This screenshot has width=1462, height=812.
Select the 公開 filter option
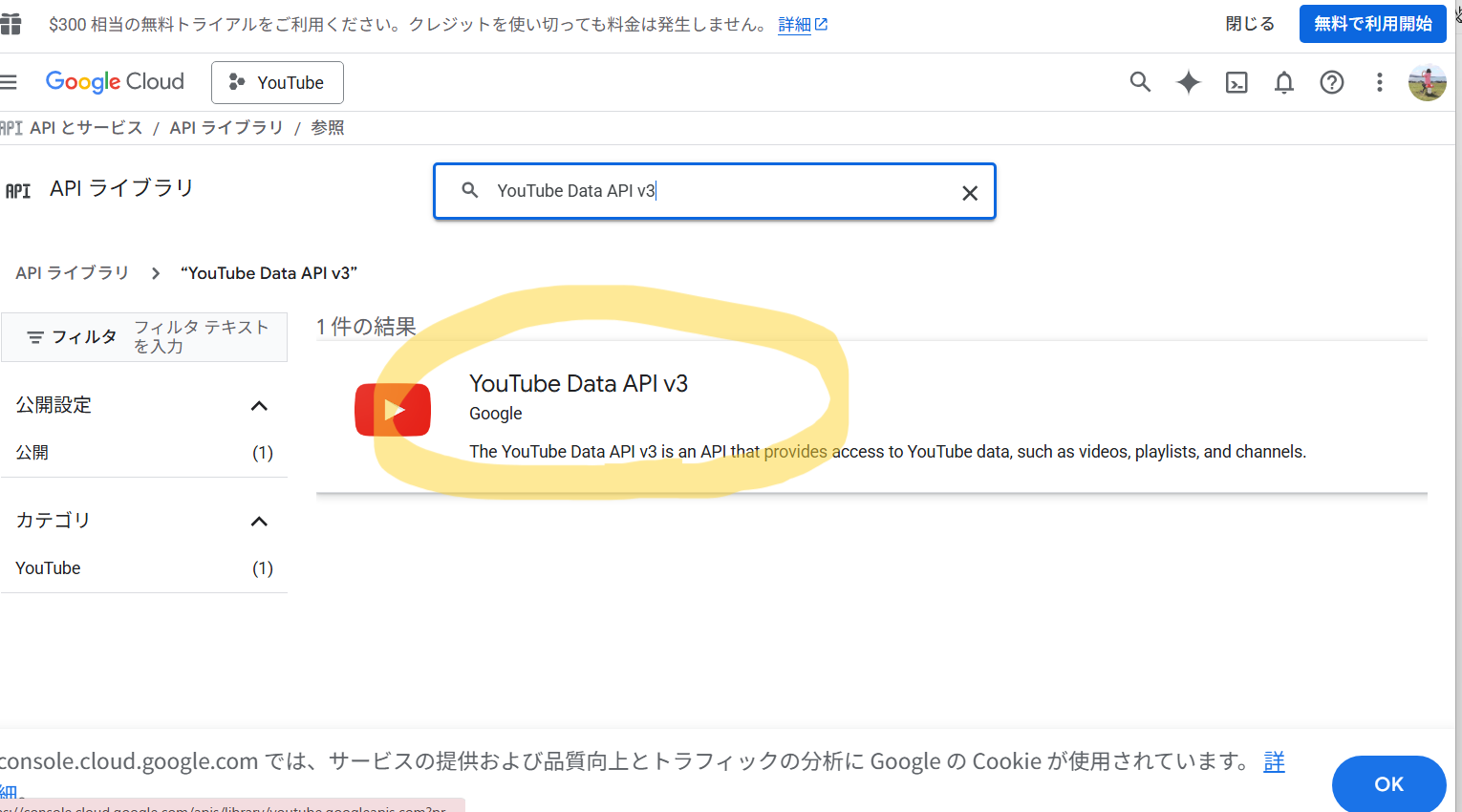32,453
